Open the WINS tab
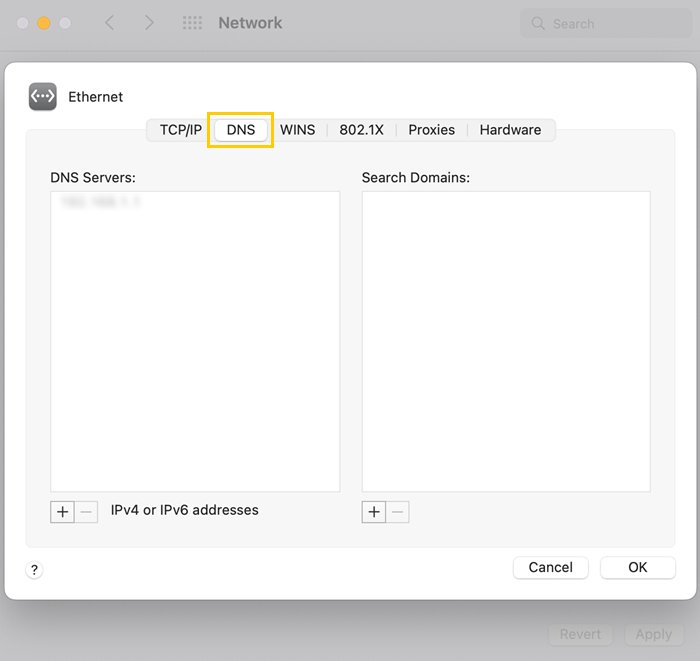 [x=297, y=130]
